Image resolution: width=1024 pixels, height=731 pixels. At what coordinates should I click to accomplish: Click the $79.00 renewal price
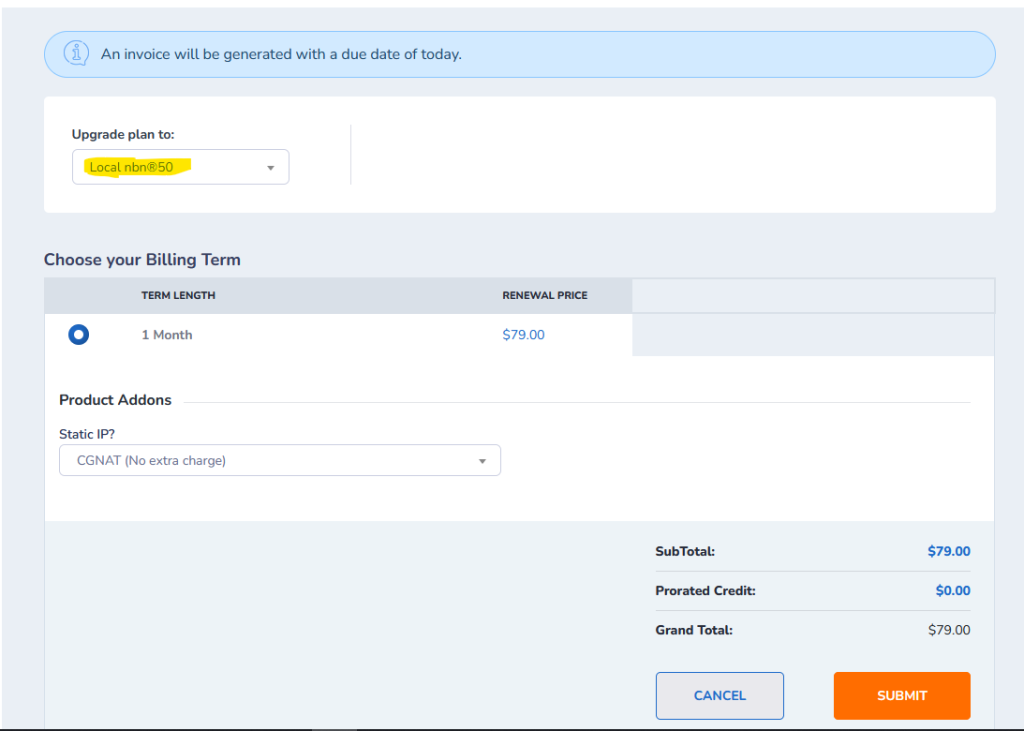[x=523, y=334]
